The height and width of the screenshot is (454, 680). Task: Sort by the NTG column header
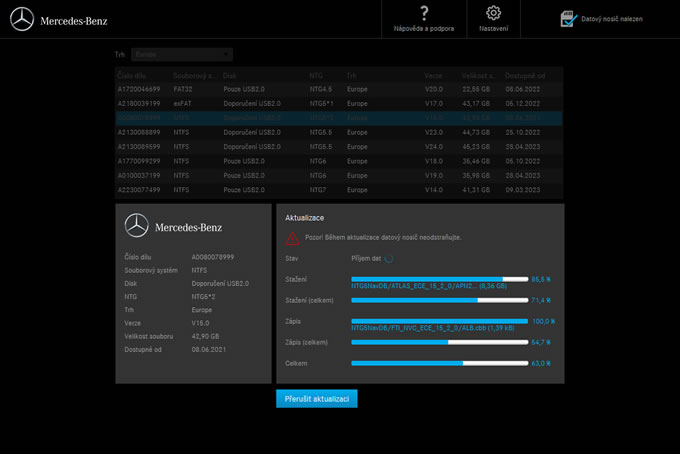316,76
